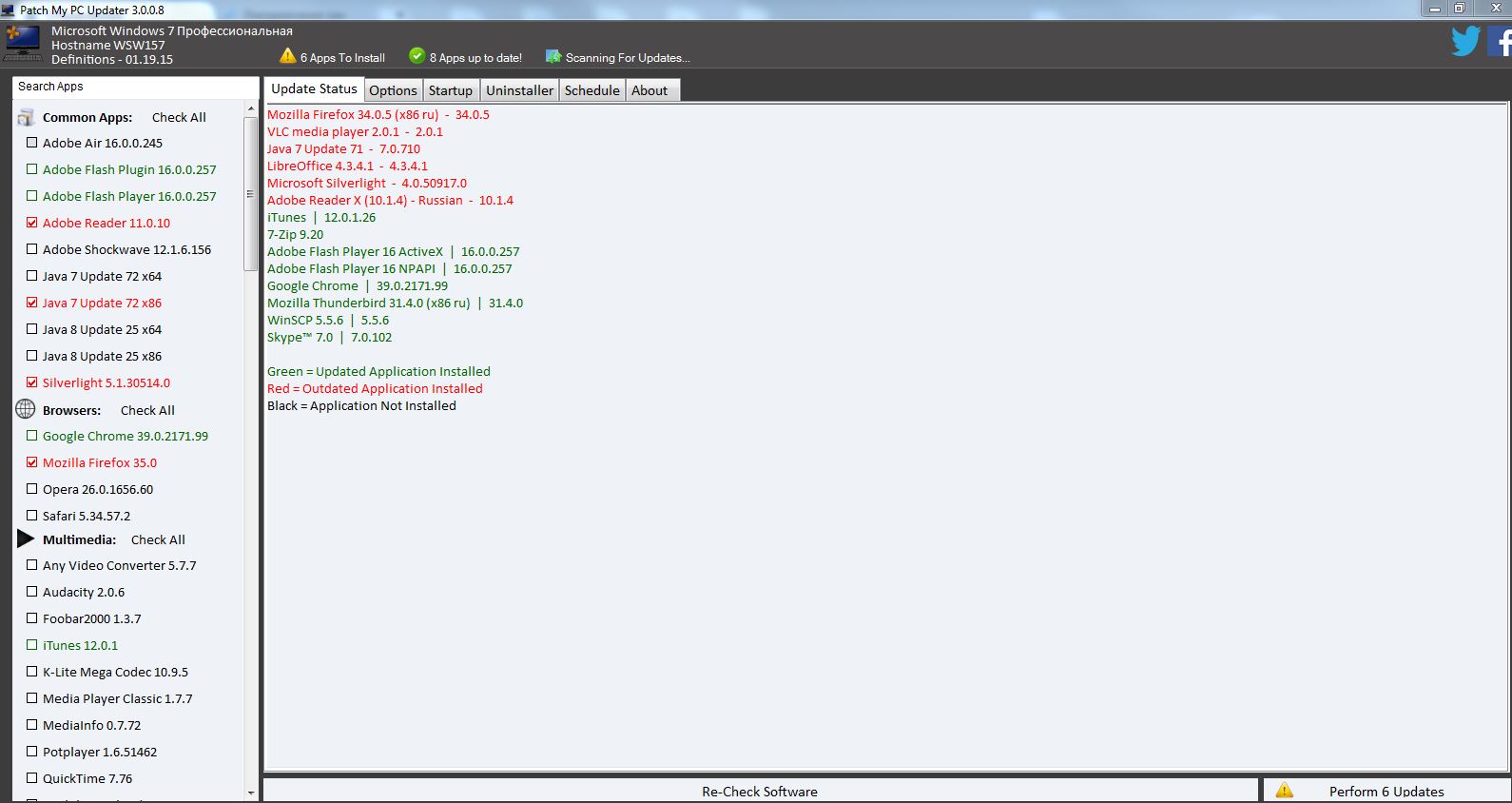The width and height of the screenshot is (1512, 803).
Task: Check the Audacity 2.0.6 box
Action: click(32, 592)
